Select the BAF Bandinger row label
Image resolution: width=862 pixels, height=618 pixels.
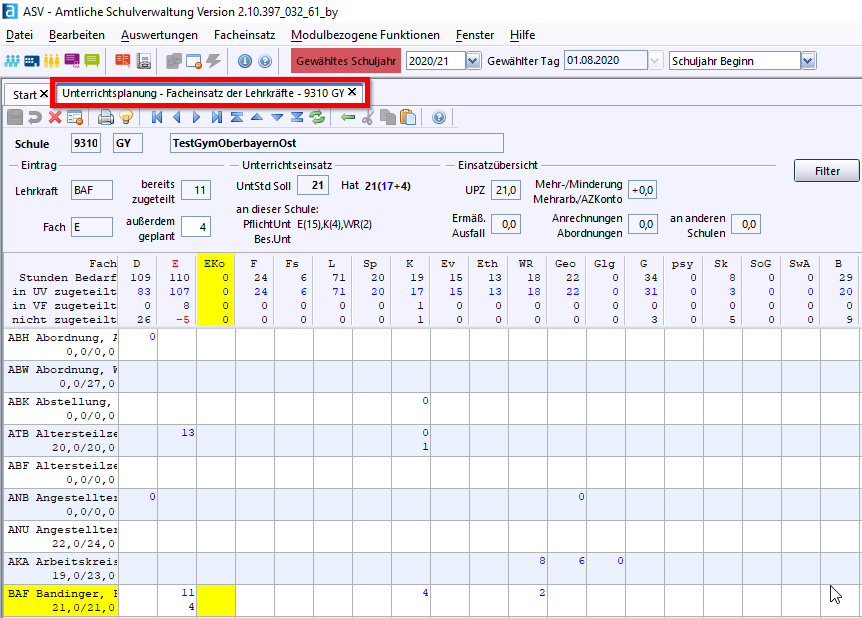[62, 600]
